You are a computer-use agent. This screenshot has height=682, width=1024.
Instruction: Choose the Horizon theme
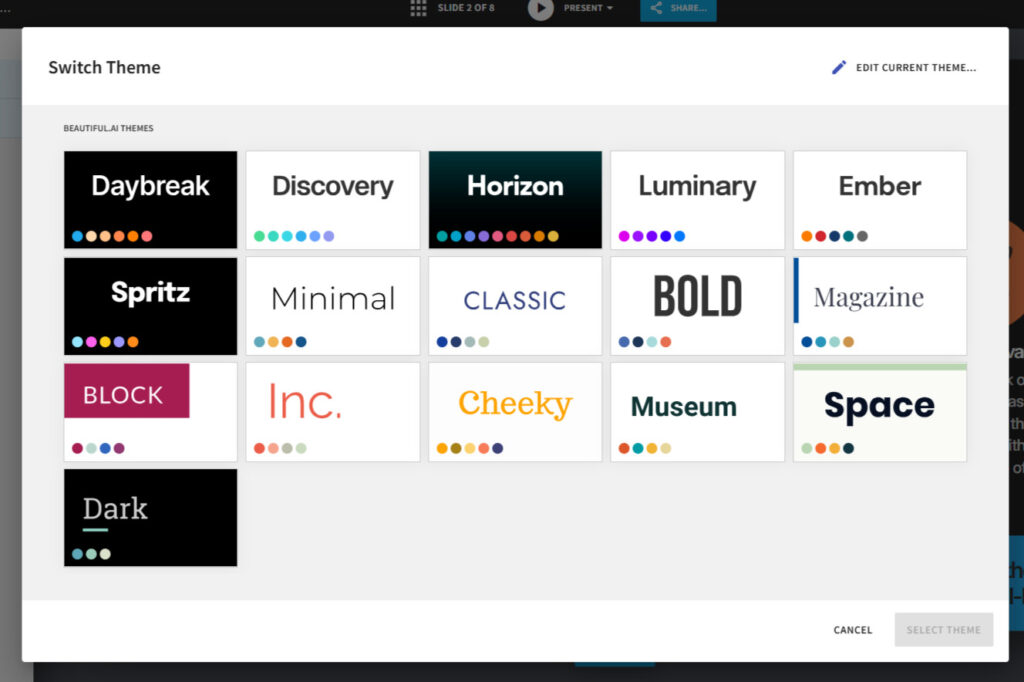[515, 200]
